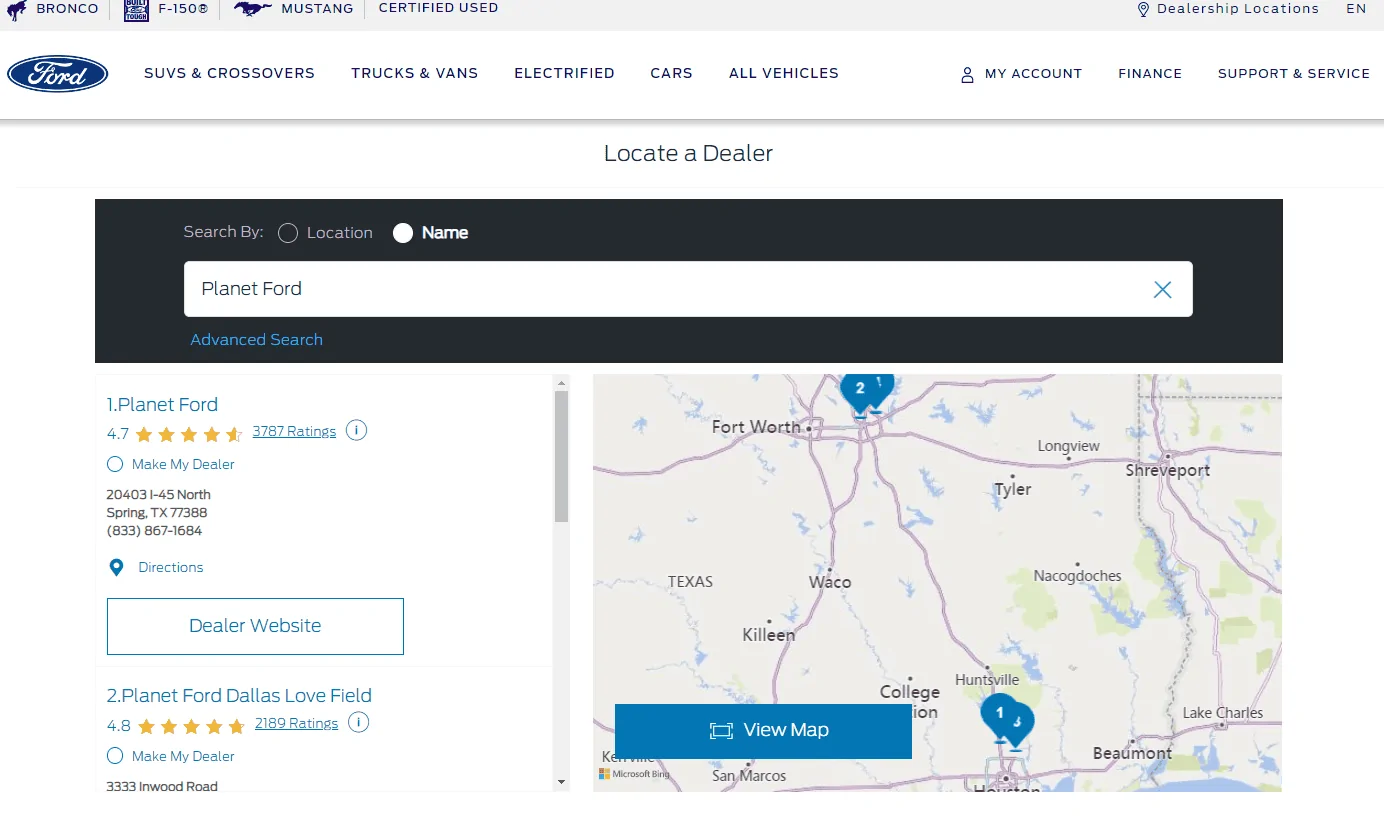1384x820 pixels.
Task: Open the SUVs & Crossovers menu
Action: click(229, 73)
